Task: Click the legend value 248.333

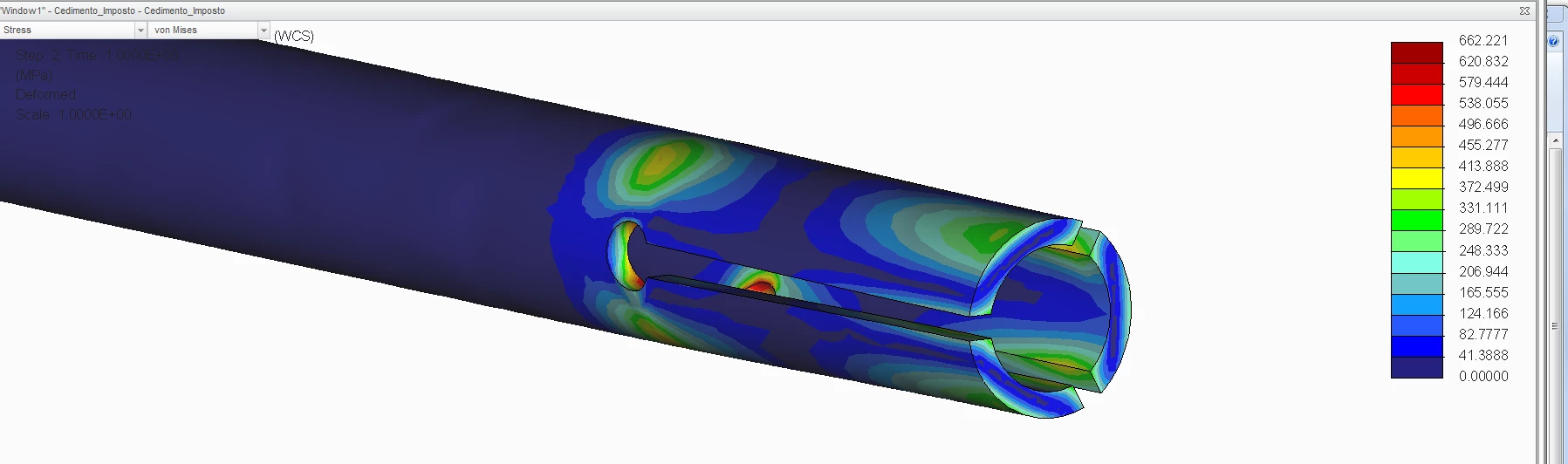Action: pos(1483,250)
